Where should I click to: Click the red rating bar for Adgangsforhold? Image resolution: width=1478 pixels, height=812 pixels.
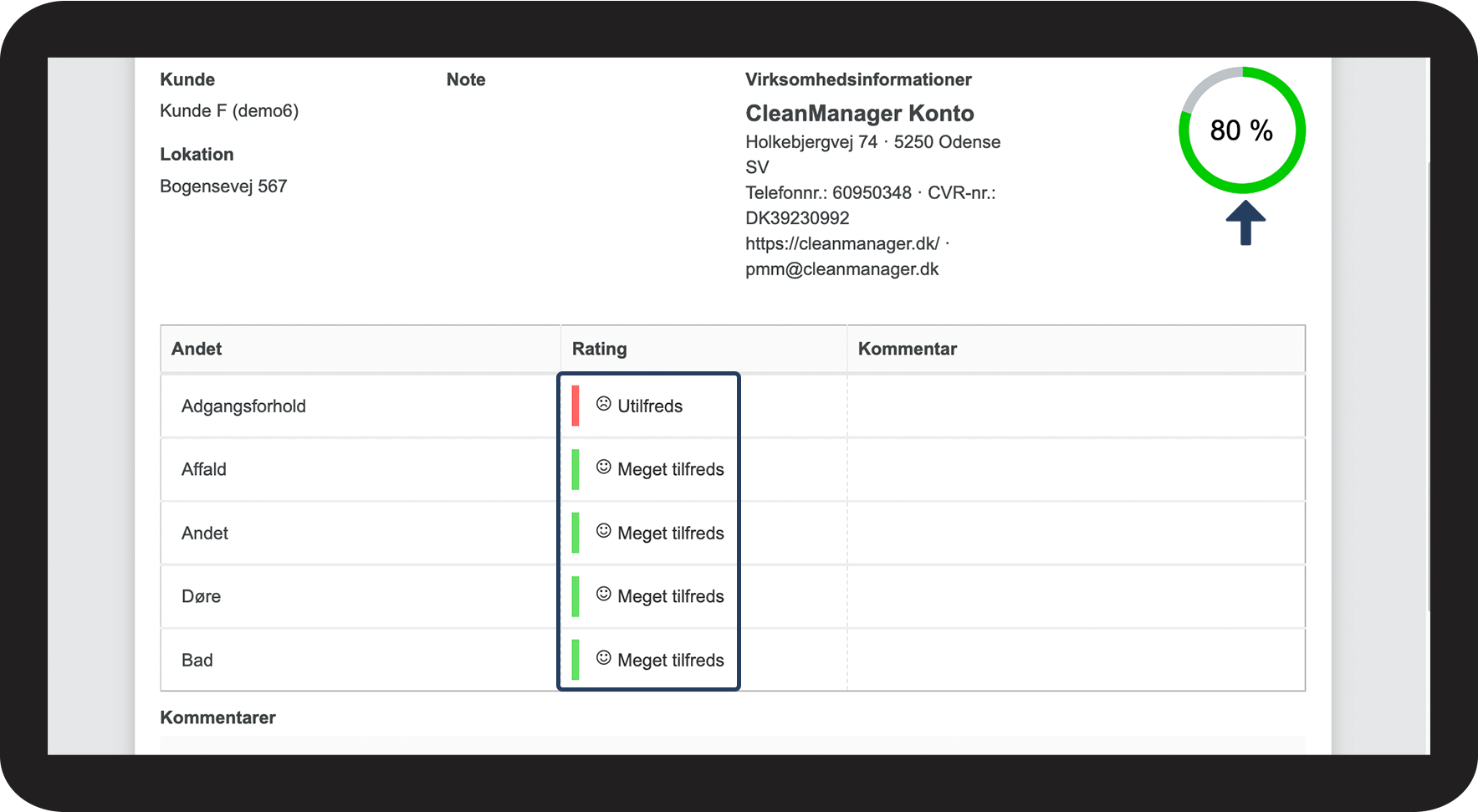coord(575,406)
